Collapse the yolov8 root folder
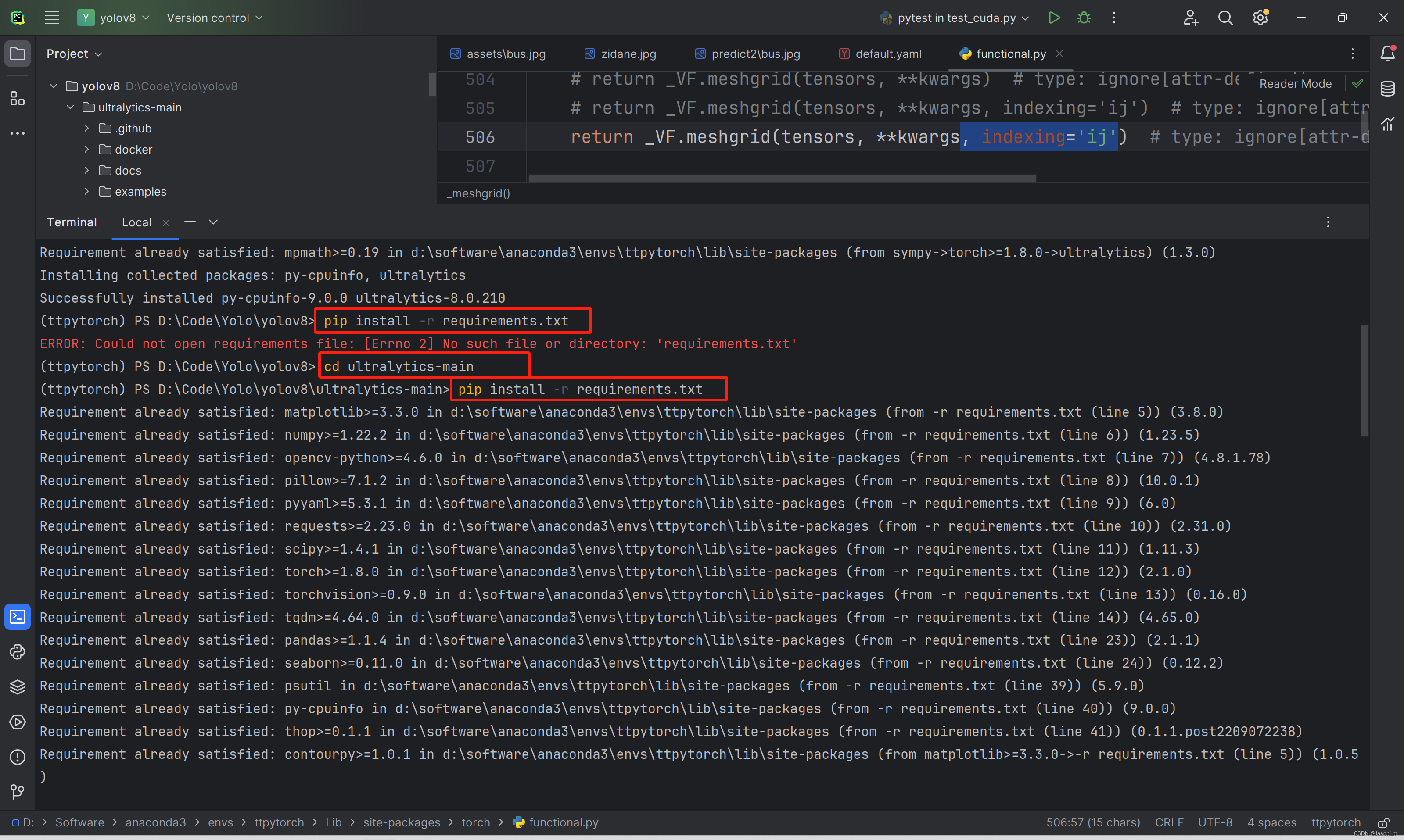1404x840 pixels. [x=53, y=86]
